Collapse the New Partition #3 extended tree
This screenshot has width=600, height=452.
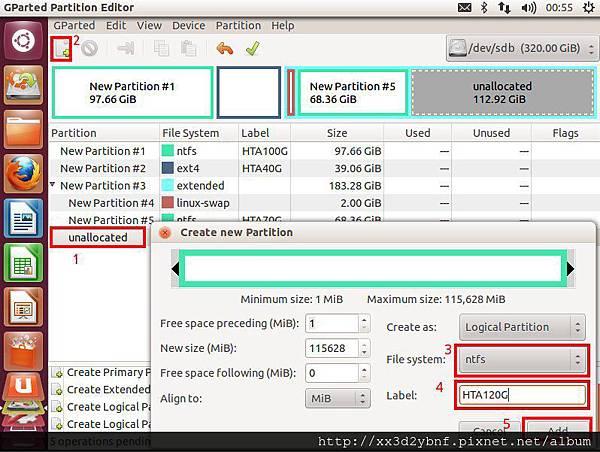pyautogui.click(x=53, y=184)
